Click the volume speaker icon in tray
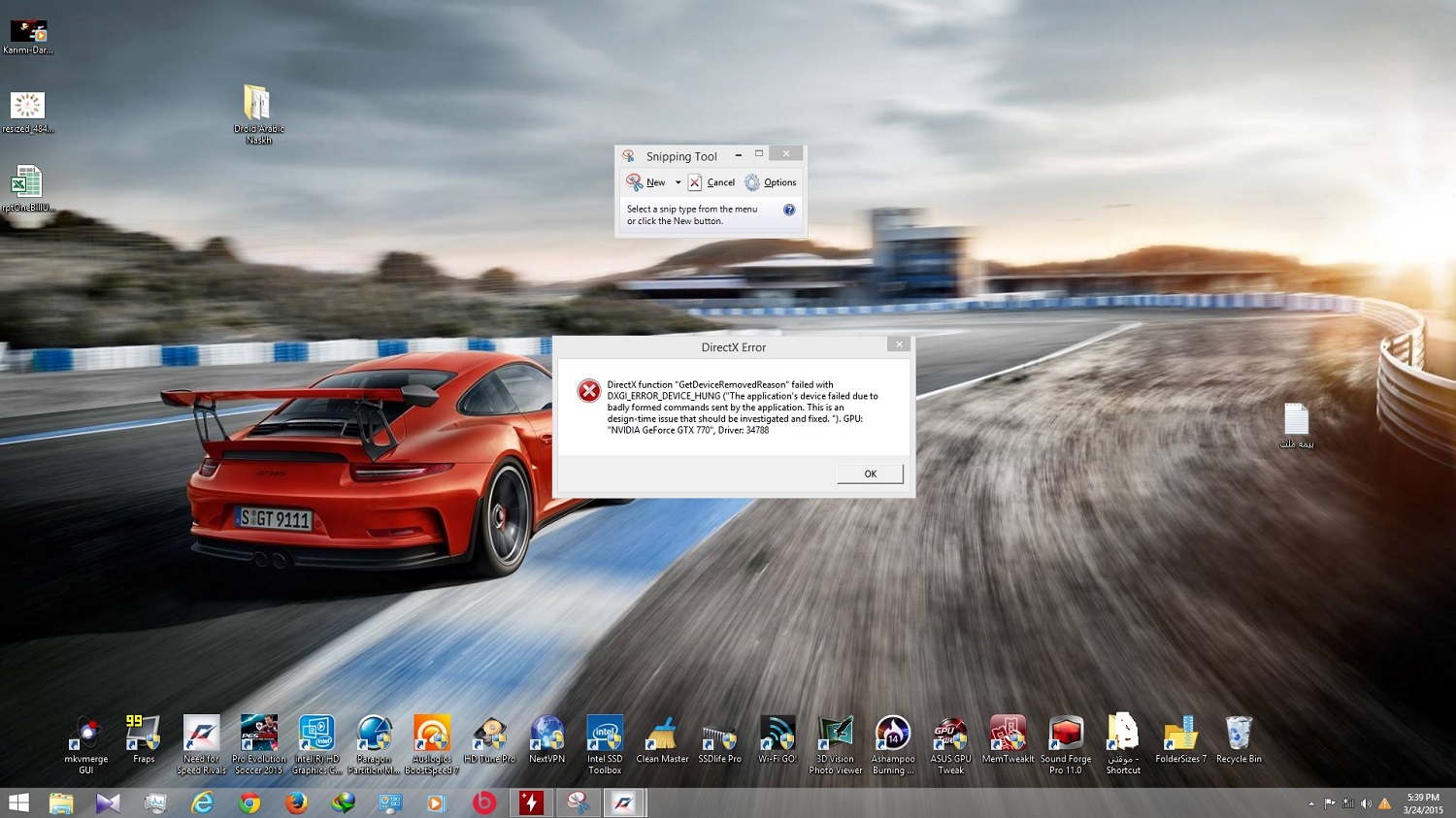 point(1366,803)
